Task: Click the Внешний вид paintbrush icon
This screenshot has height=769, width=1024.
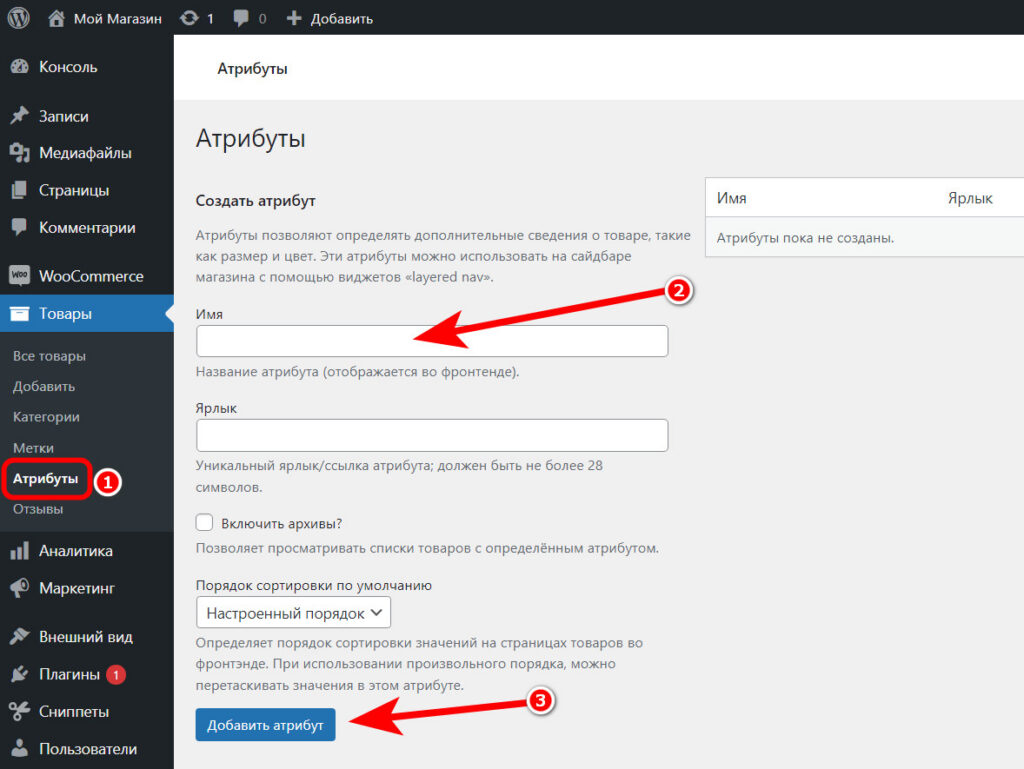Action: tap(20, 636)
